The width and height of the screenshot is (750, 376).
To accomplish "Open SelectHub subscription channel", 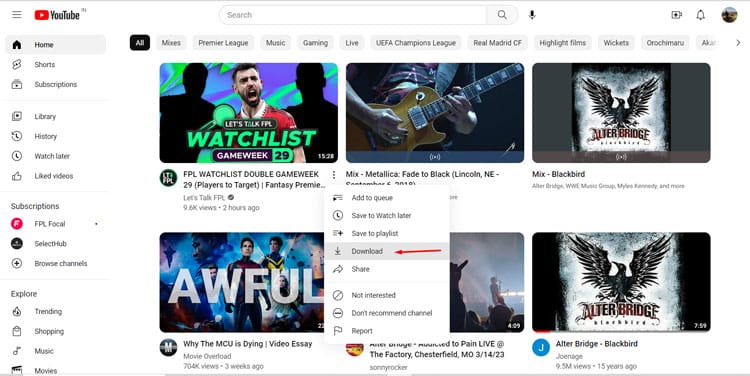I will 55,243.
